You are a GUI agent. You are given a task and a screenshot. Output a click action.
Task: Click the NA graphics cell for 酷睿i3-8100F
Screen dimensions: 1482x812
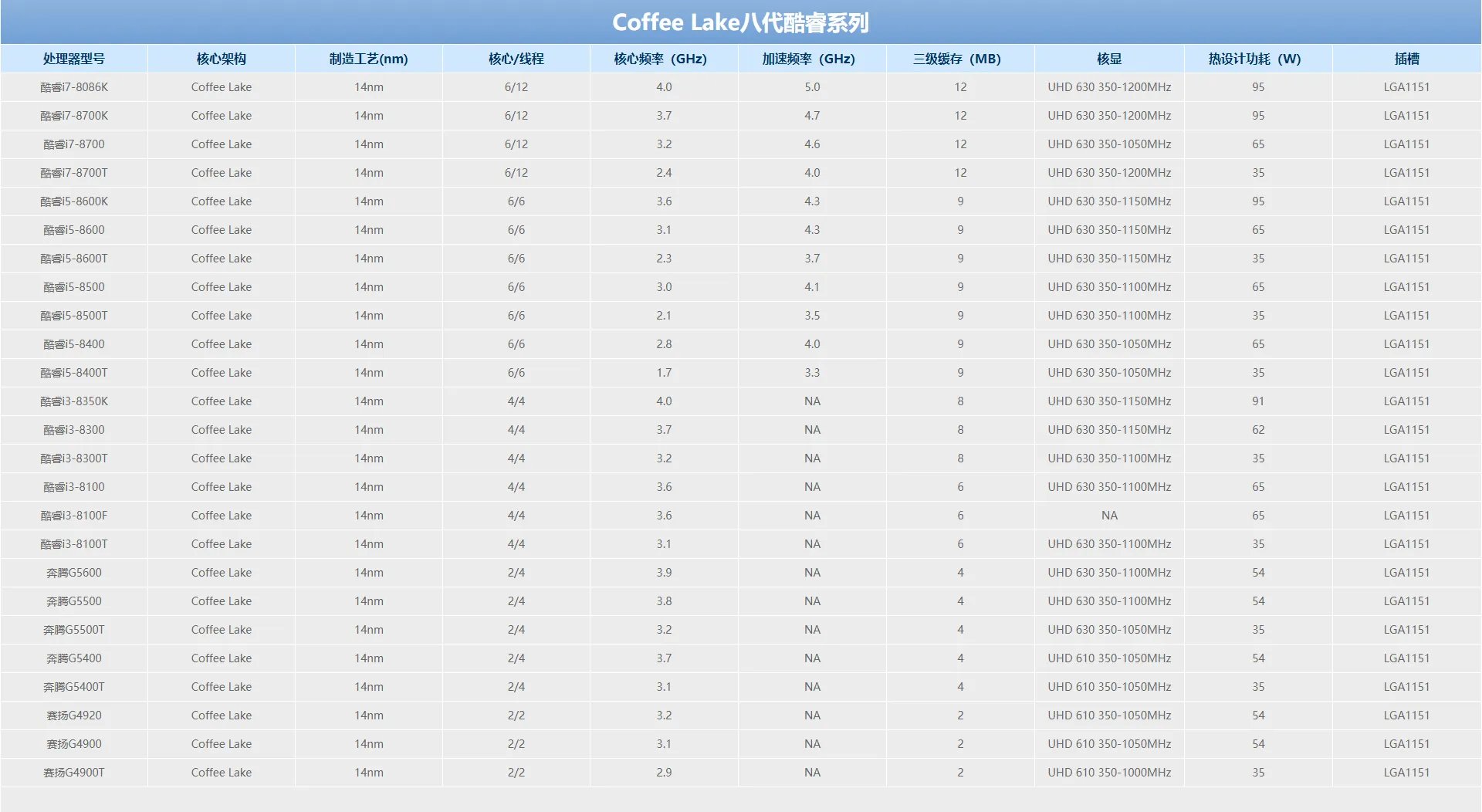pyautogui.click(x=1109, y=516)
